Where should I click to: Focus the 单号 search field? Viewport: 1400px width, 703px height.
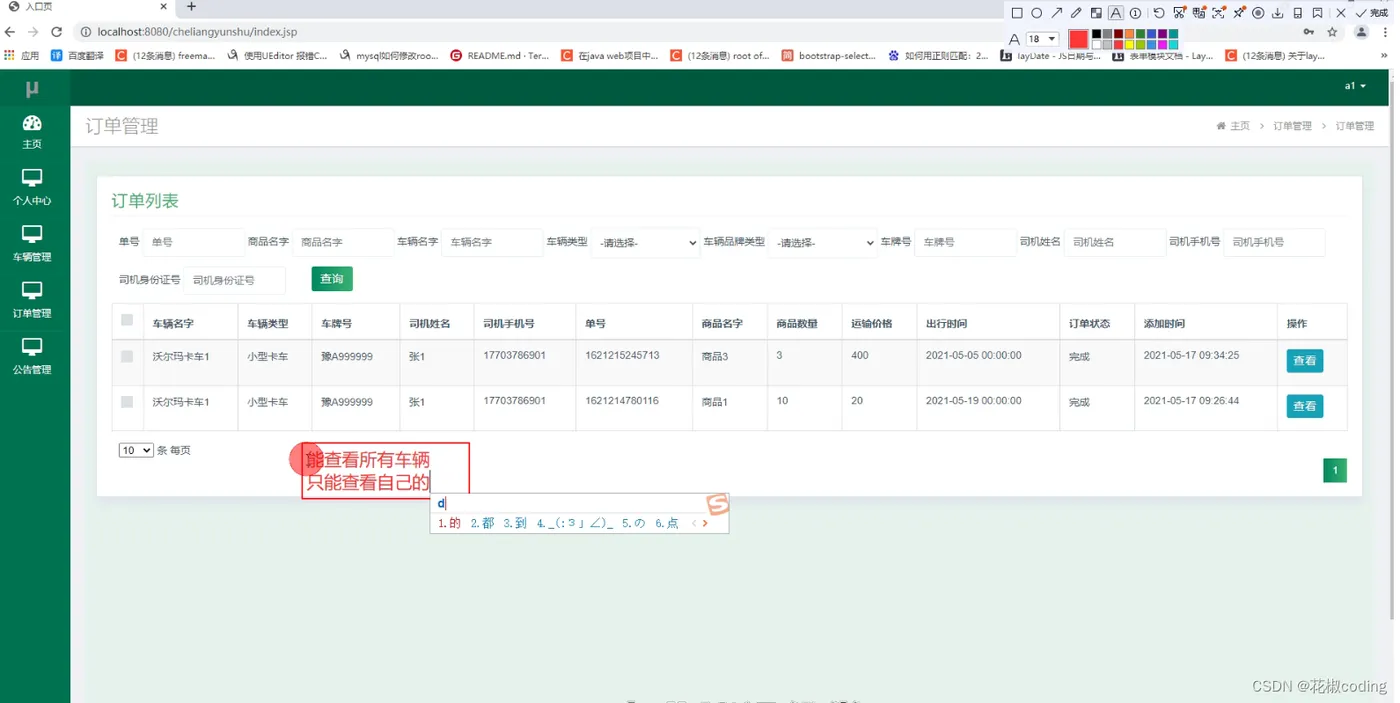click(194, 242)
